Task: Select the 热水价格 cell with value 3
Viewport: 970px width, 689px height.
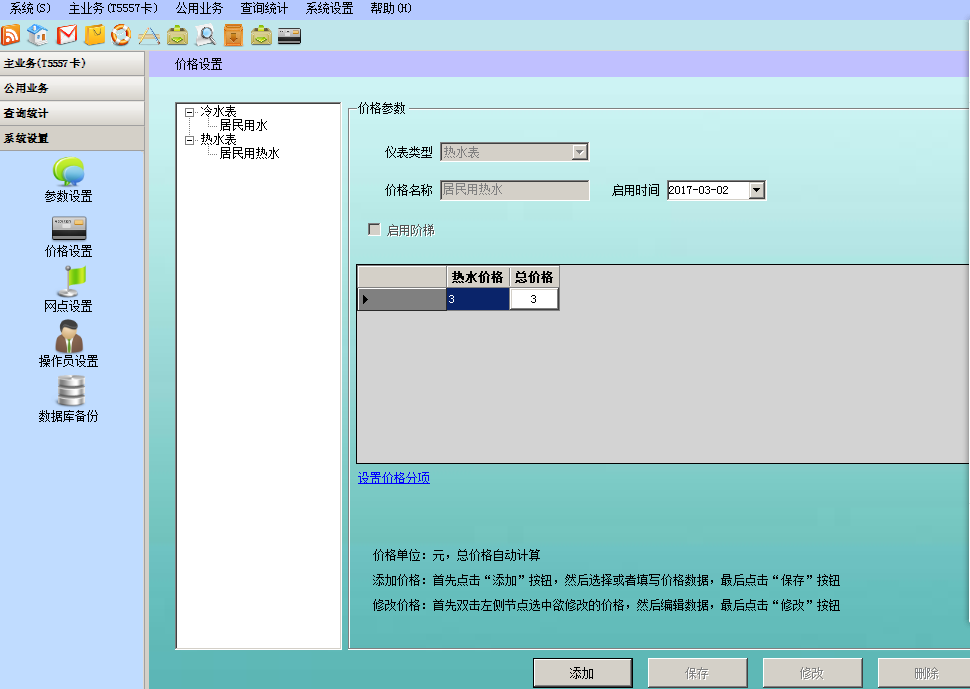Action: (478, 299)
